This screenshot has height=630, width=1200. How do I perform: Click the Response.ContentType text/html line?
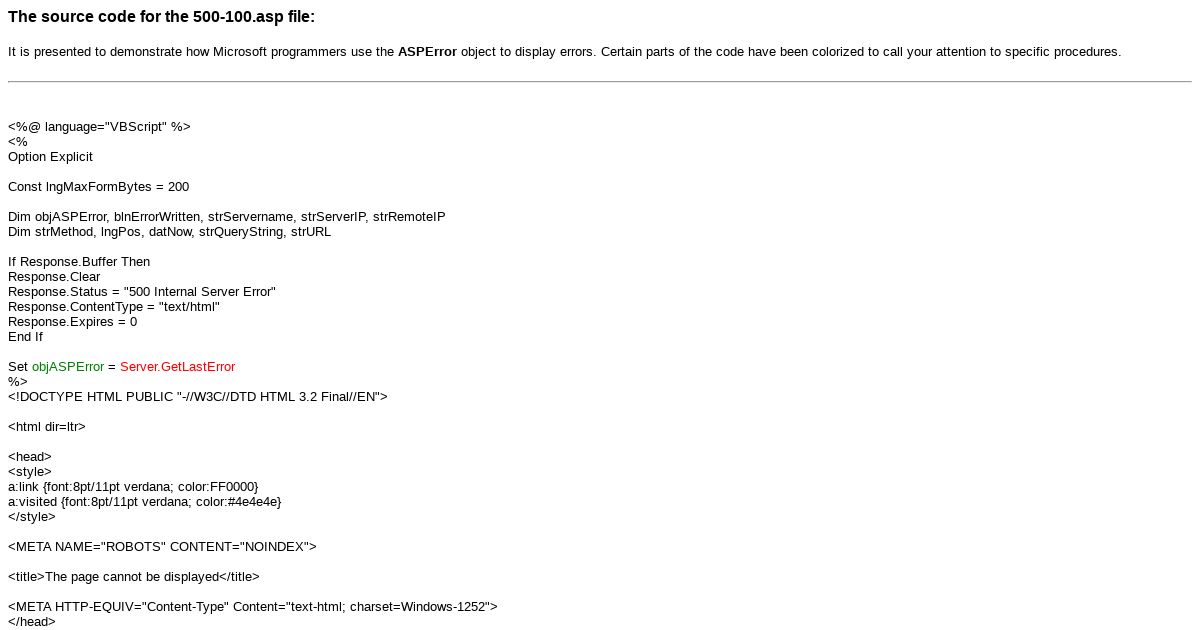click(114, 307)
